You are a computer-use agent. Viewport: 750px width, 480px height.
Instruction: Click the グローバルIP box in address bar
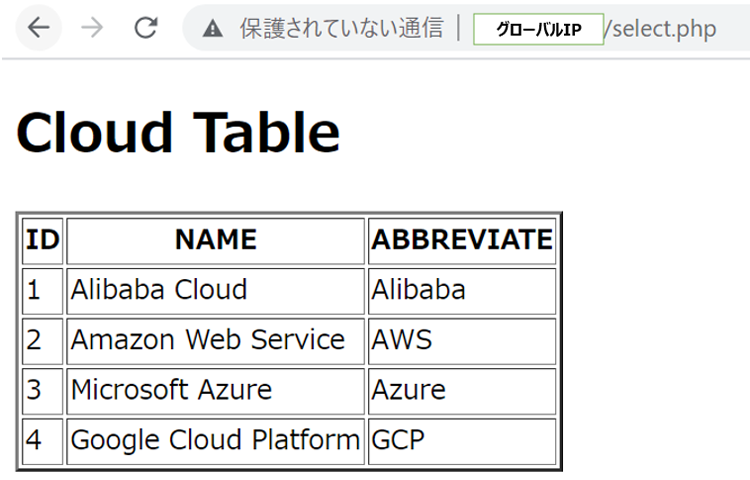[538, 29]
